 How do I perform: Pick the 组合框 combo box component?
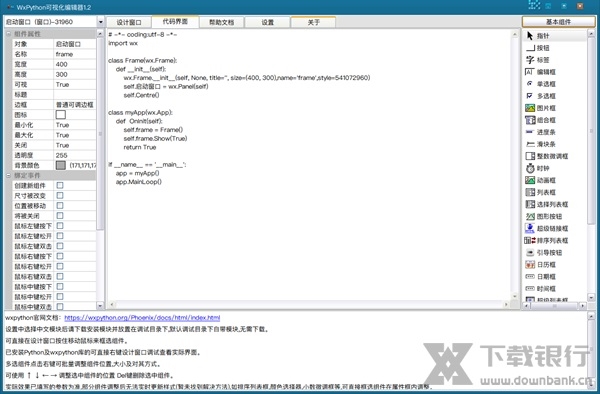[x=541, y=120]
